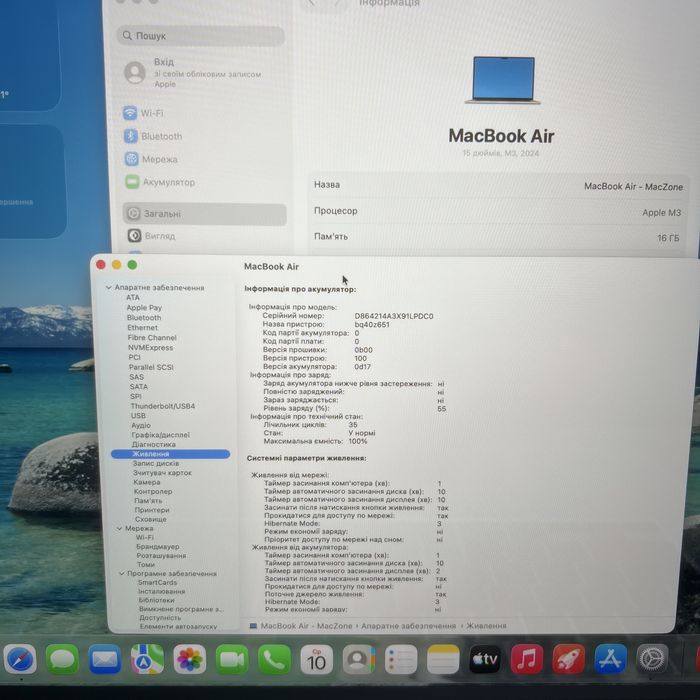
Task: Zoom System Information with green button
Action: click(132, 265)
